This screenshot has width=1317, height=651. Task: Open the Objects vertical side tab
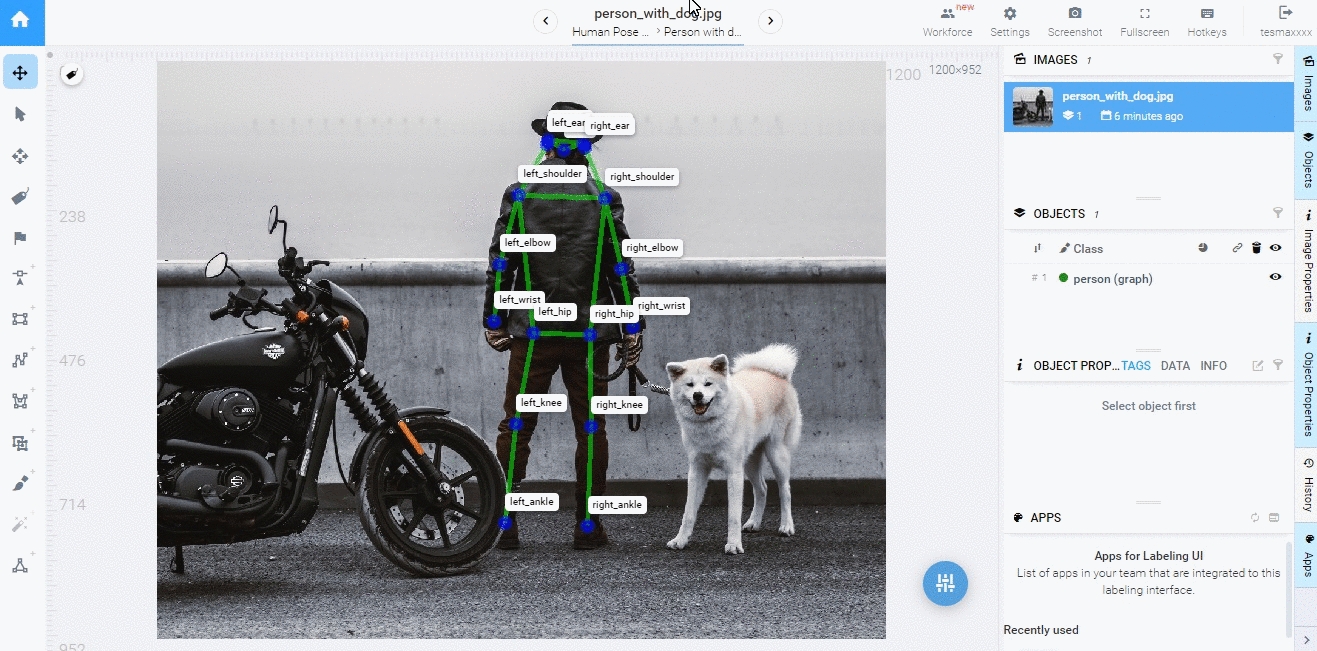(x=1307, y=160)
